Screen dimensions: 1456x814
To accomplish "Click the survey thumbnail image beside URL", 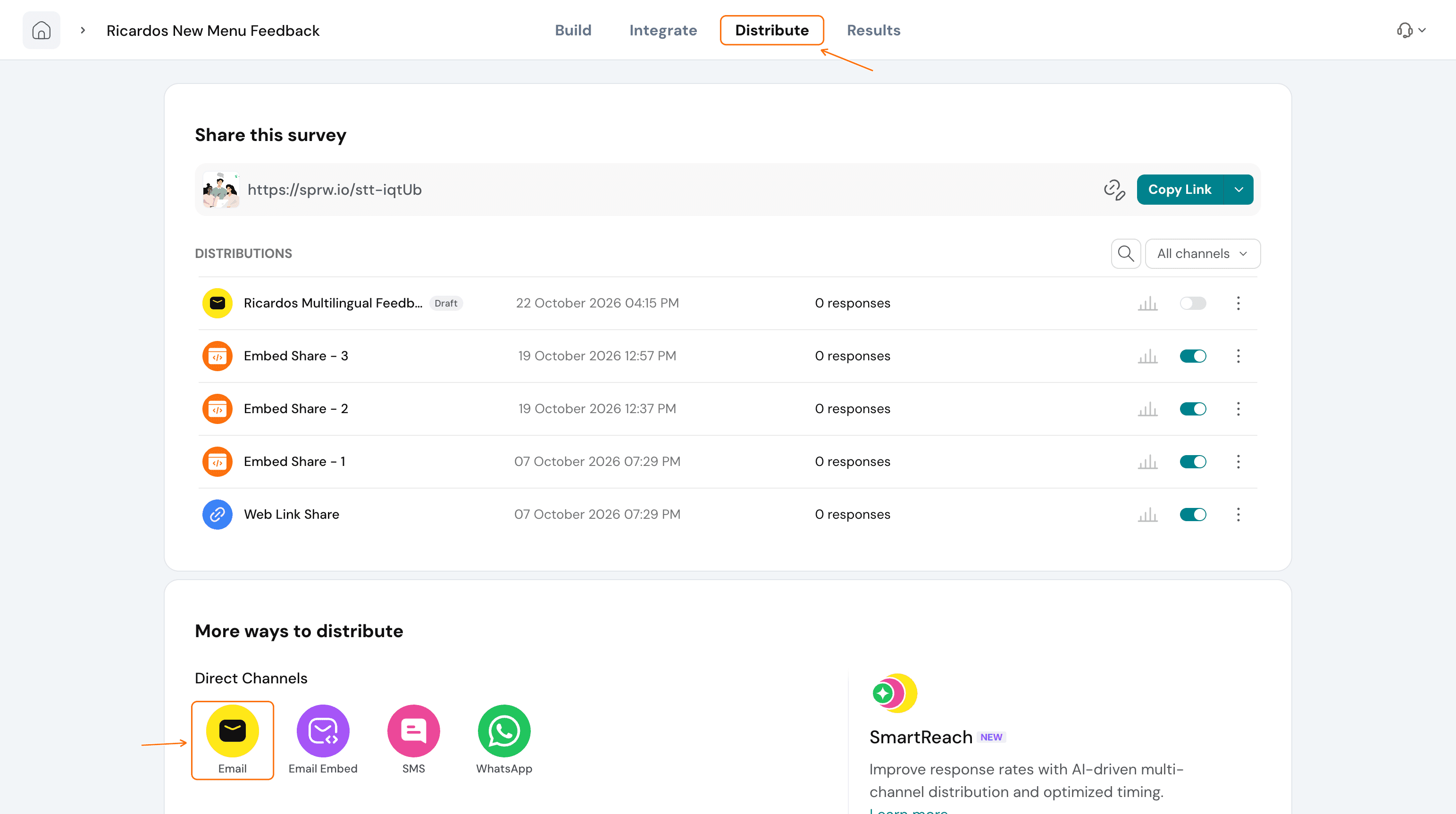I will pyautogui.click(x=221, y=190).
